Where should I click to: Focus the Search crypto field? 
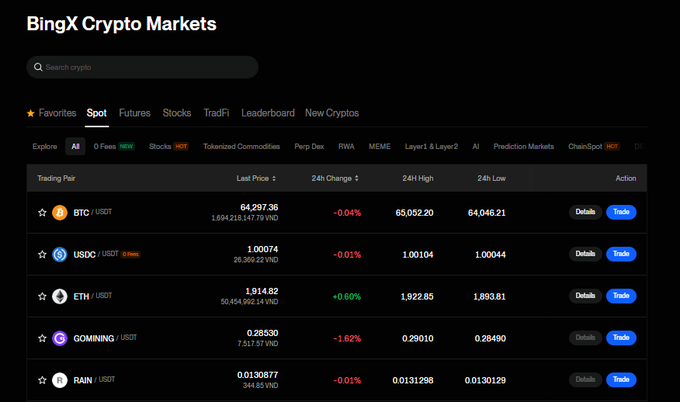pos(142,67)
